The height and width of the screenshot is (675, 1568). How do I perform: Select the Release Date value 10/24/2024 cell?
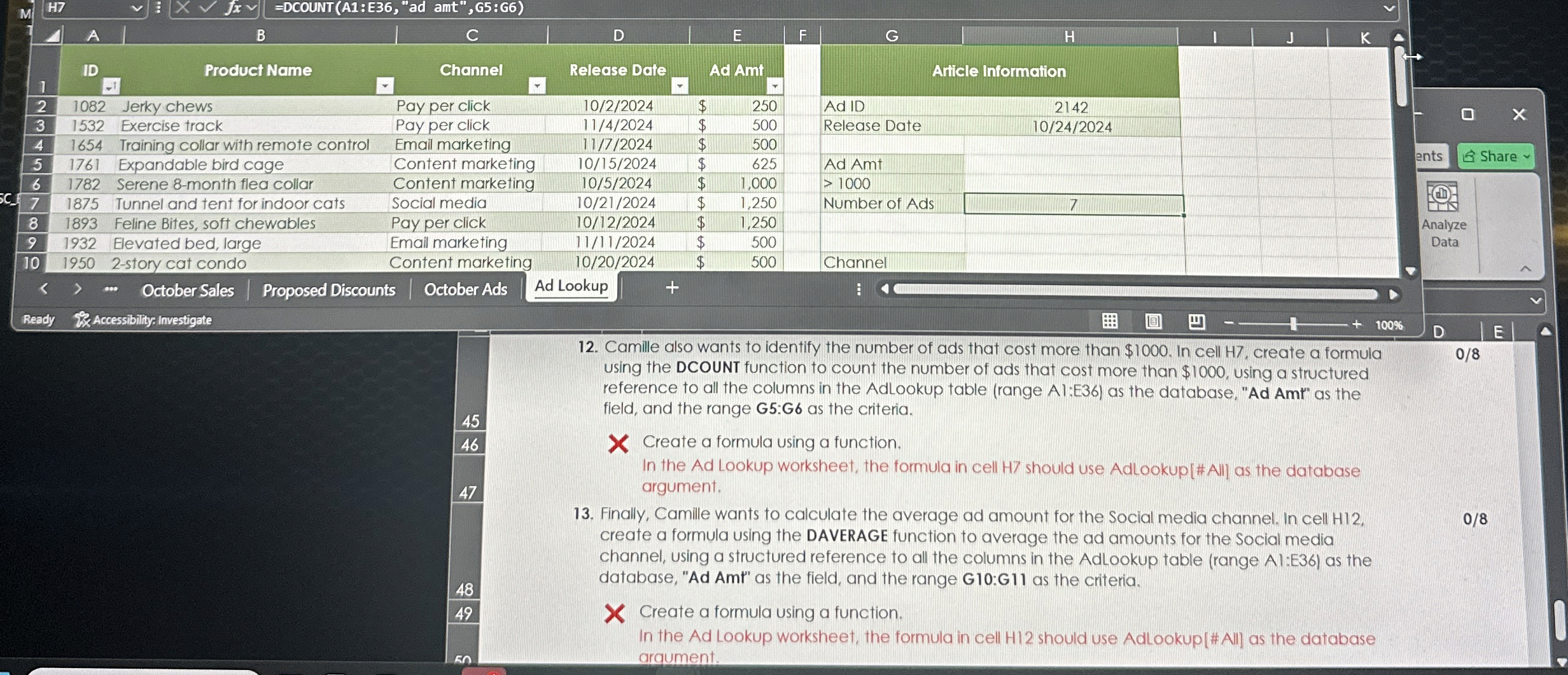(1072, 127)
